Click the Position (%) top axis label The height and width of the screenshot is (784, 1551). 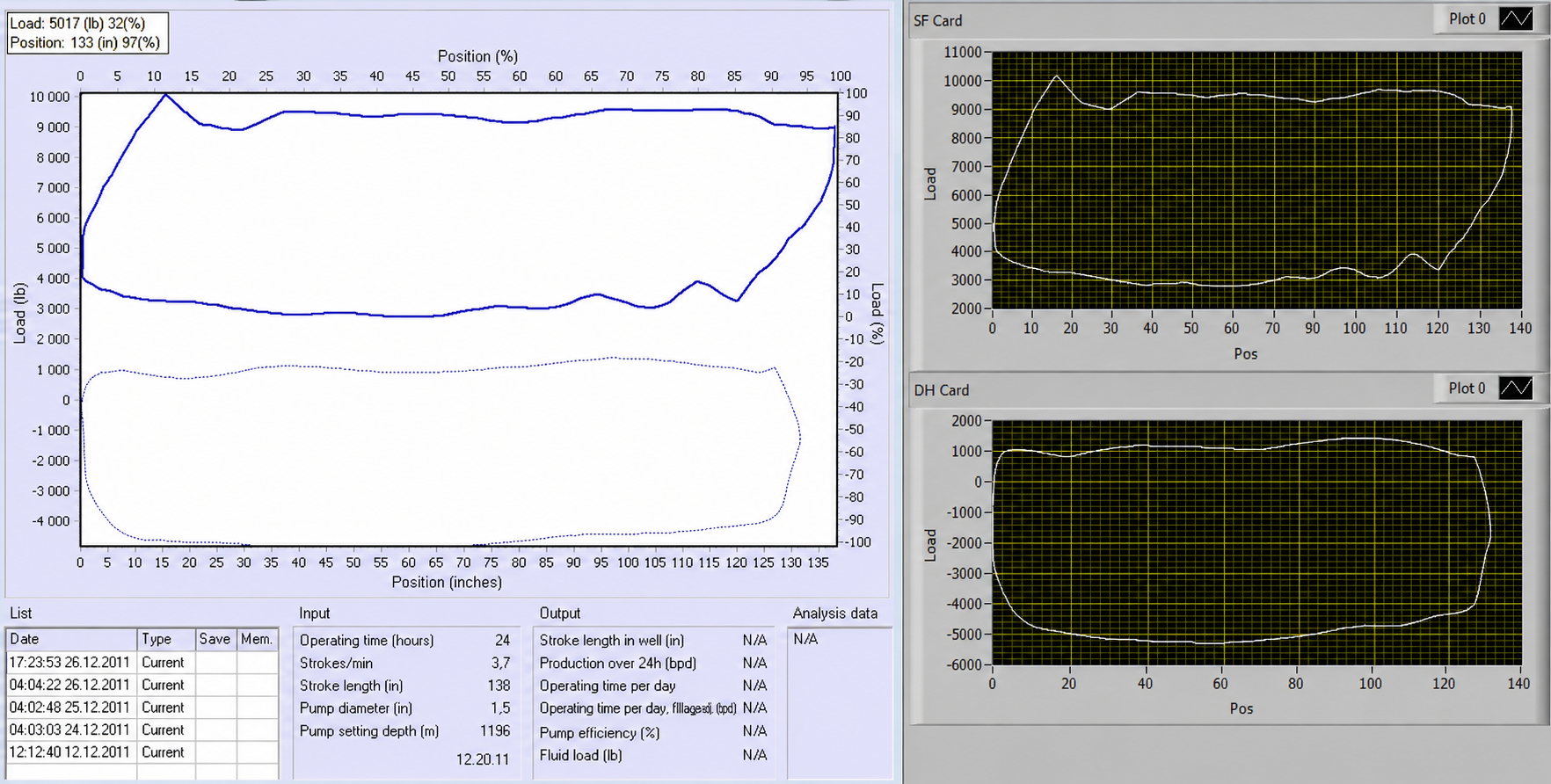(x=477, y=56)
